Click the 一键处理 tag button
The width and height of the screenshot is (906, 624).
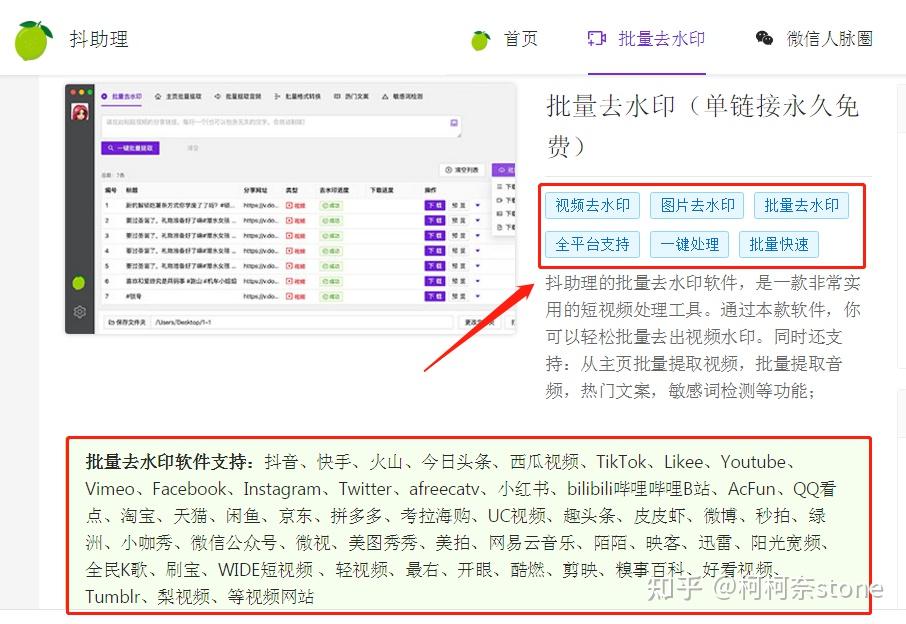(689, 244)
